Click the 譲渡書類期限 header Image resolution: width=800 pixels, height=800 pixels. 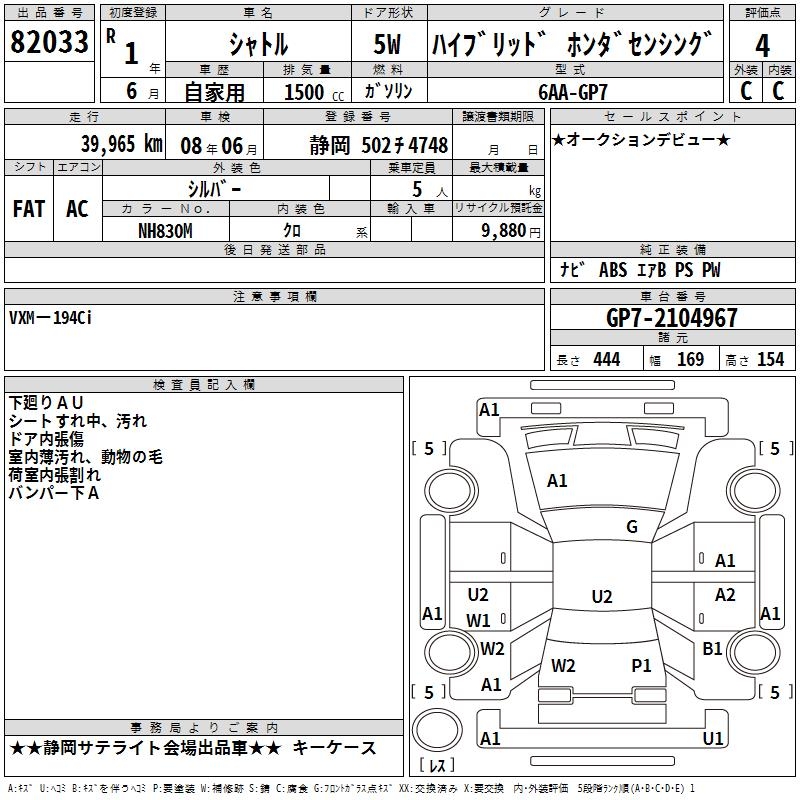pyautogui.click(x=498, y=117)
